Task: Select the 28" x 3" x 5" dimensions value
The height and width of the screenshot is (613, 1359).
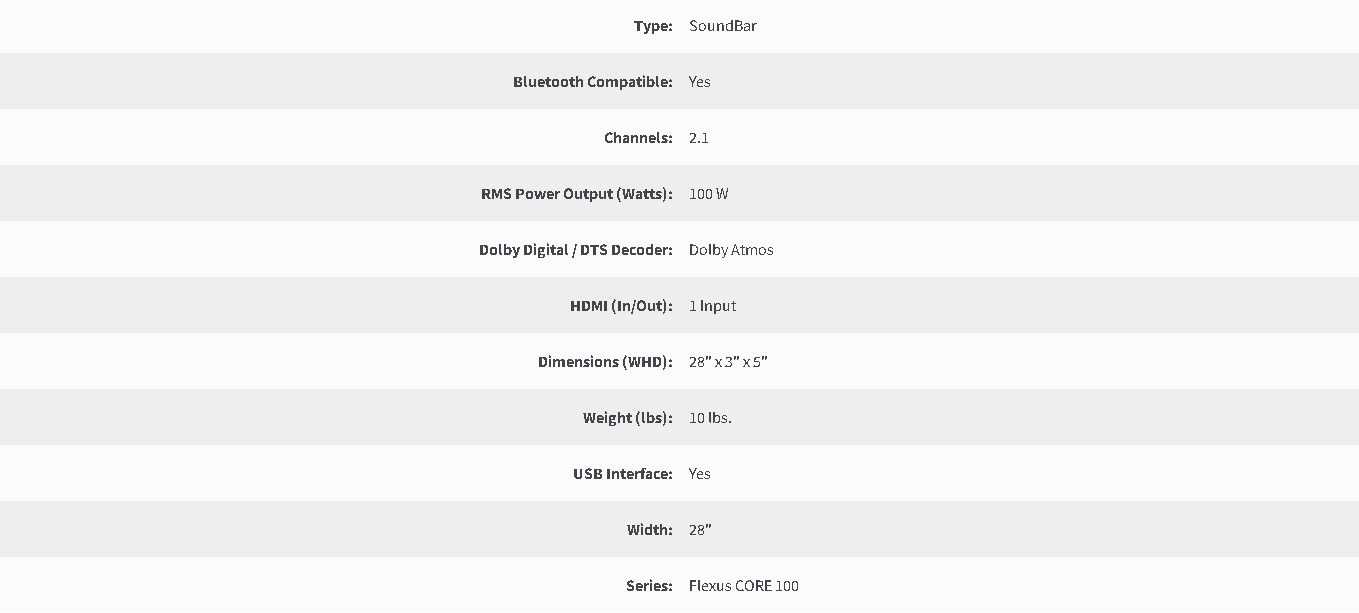Action: (728, 362)
